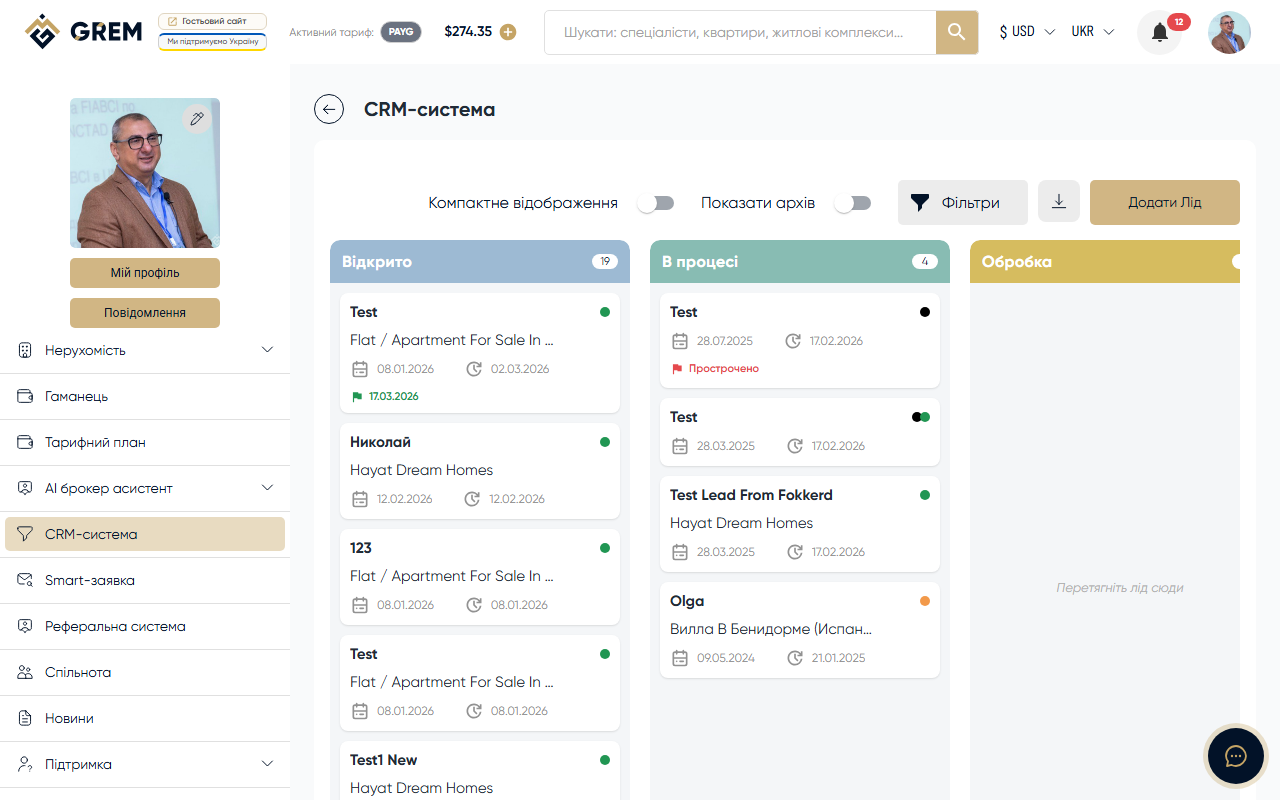Click the Додати Лід button
The height and width of the screenshot is (800, 1280).
(x=1164, y=201)
